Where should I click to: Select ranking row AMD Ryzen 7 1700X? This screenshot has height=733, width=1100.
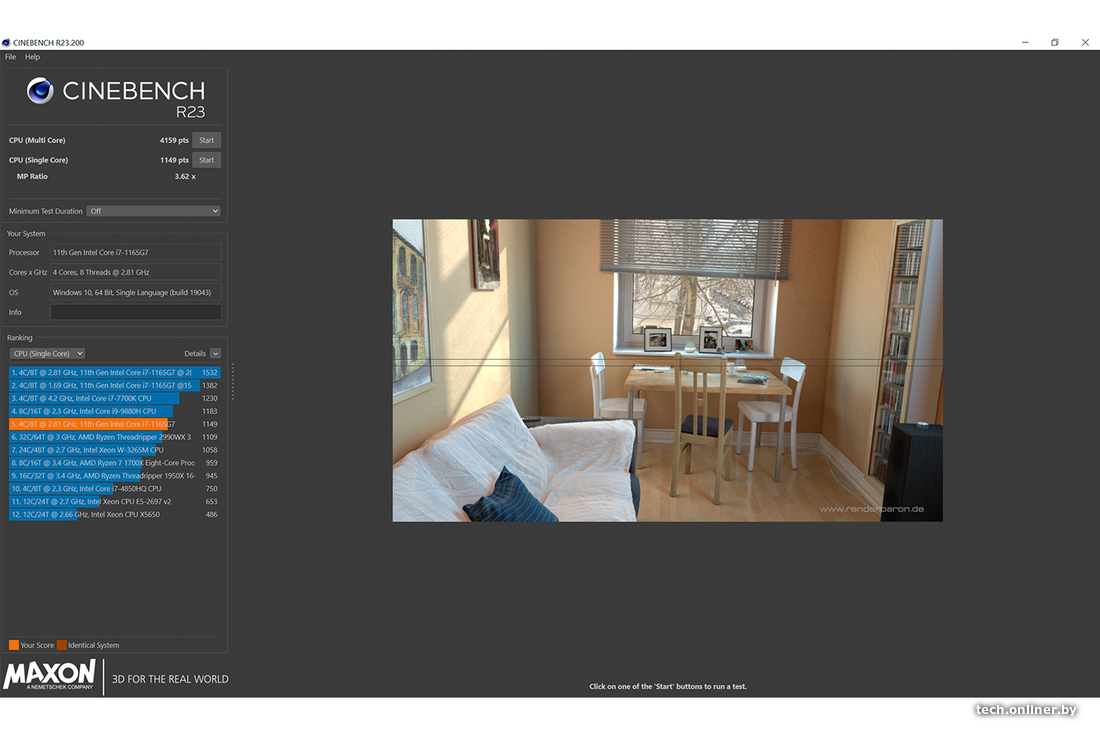(x=115, y=463)
